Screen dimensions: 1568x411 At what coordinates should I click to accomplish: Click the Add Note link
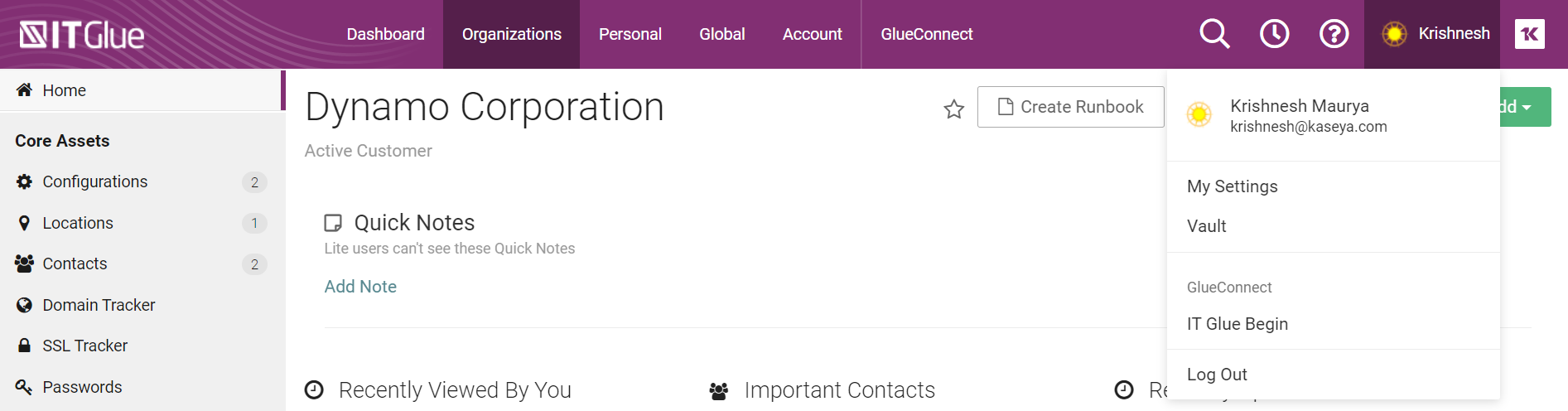360,287
